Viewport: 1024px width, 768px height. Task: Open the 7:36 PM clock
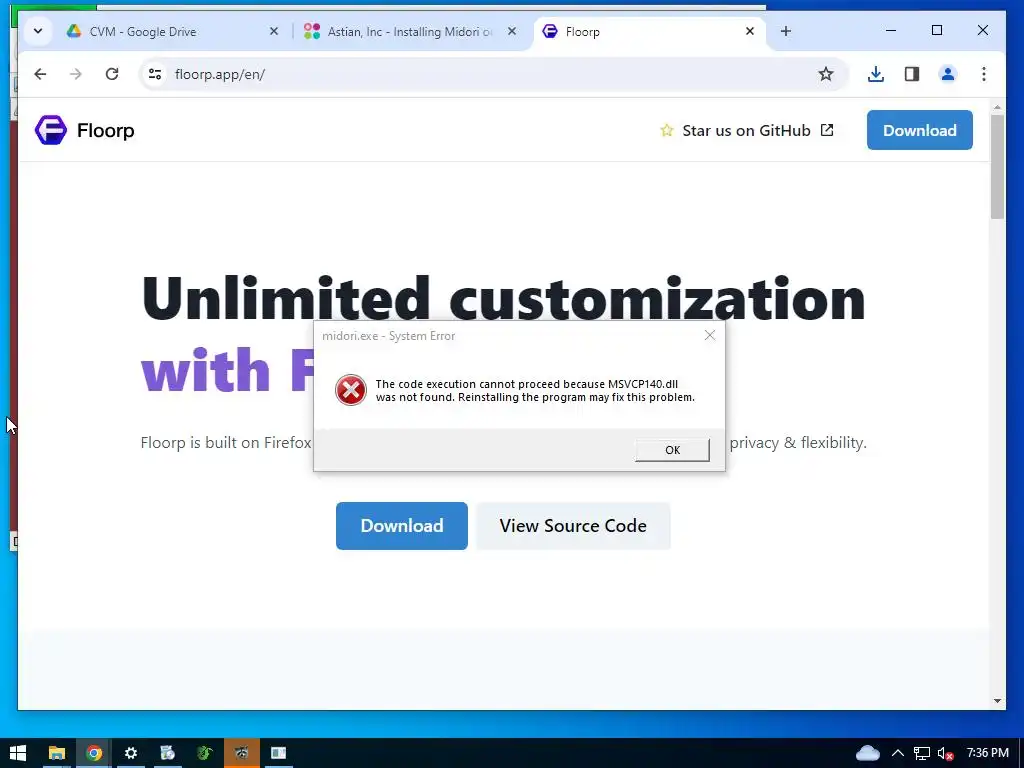pos(987,753)
